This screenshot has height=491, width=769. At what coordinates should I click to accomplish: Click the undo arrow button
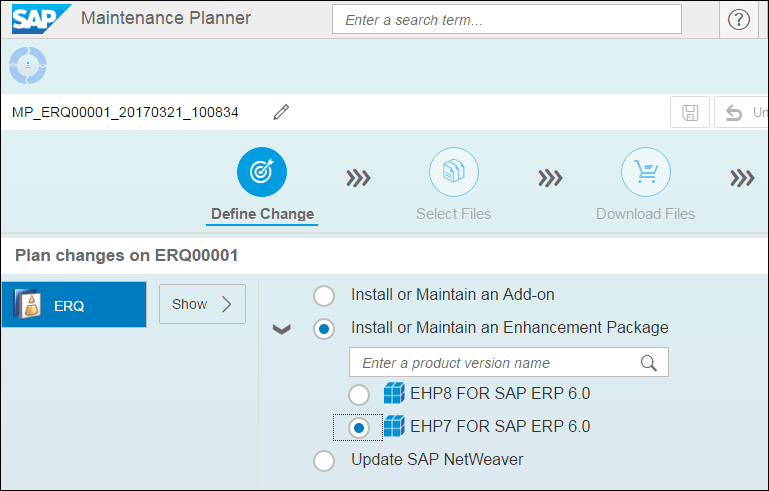pyautogui.click(x=741, y=112)
